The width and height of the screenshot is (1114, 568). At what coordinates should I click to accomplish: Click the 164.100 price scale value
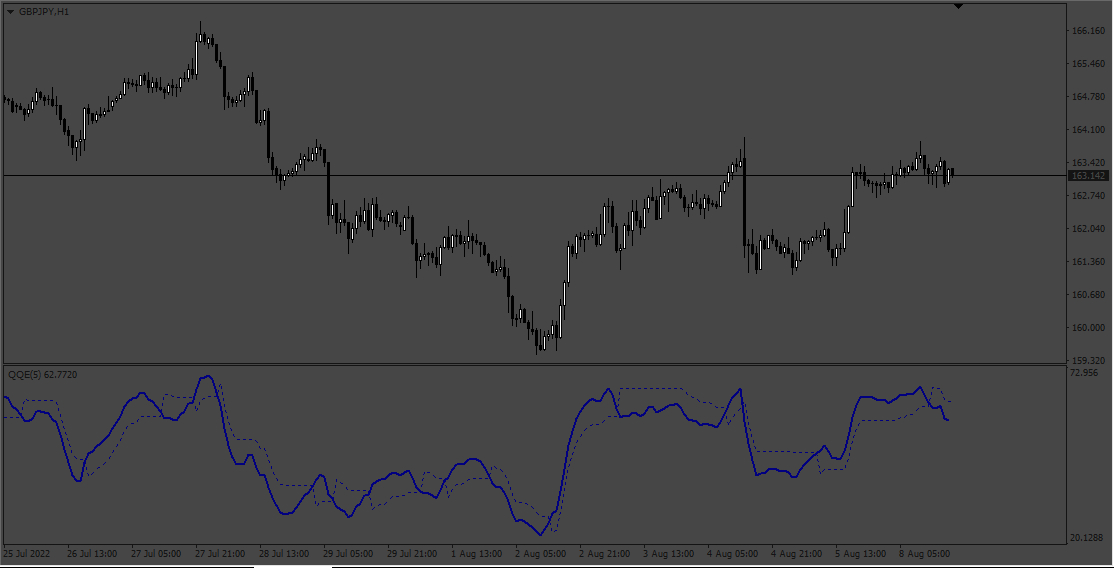click(x=1087, y=130)
